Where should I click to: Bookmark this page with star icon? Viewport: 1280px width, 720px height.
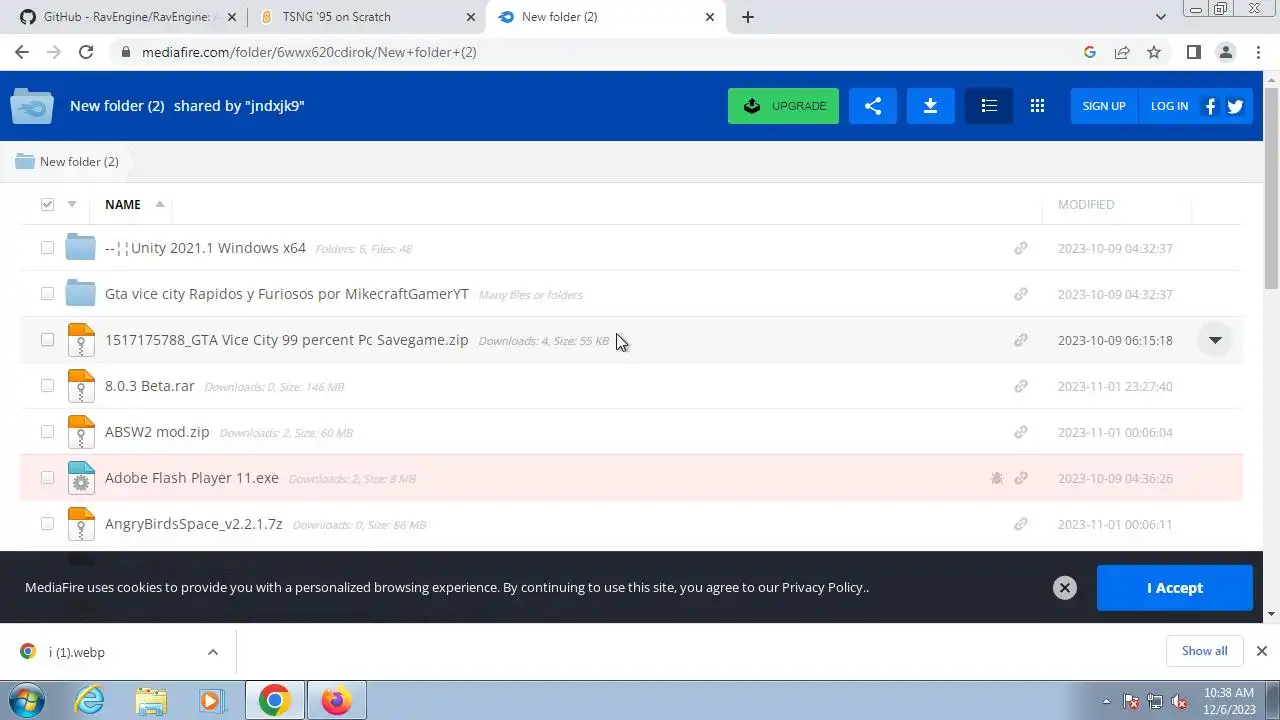coord(1154,52)
